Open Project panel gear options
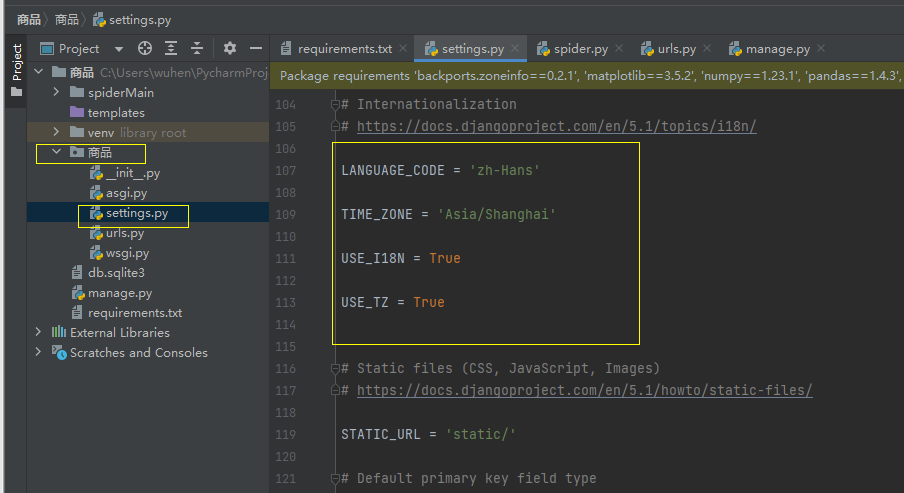The image size is (904, 493). [230, 48]
